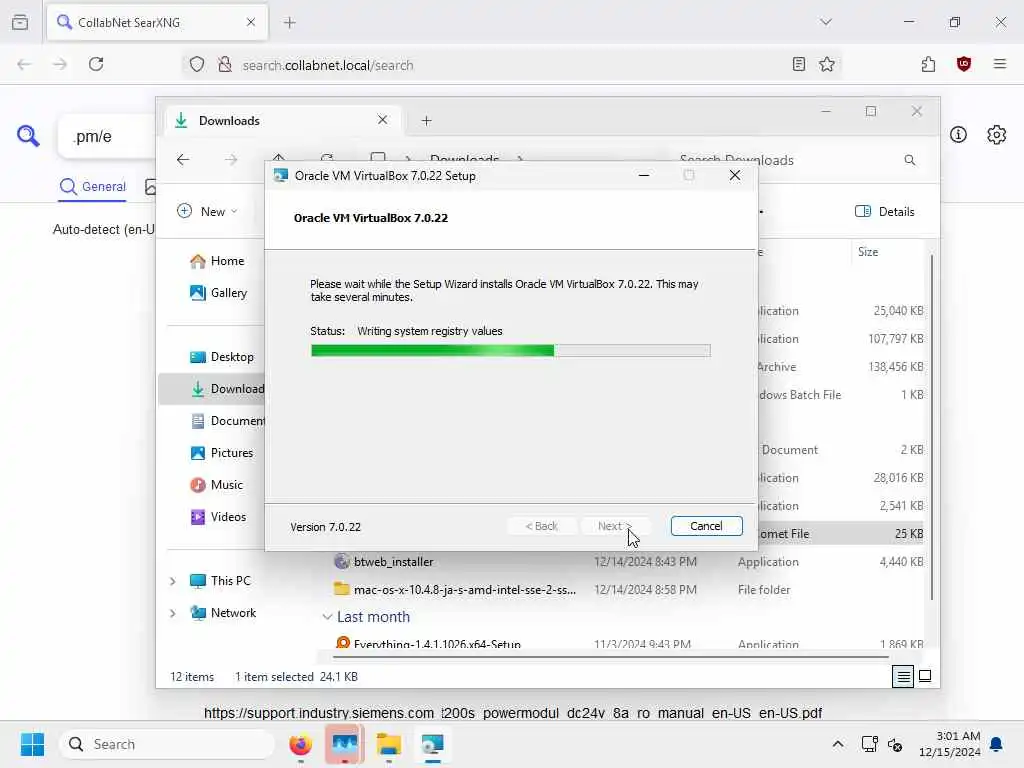Click the taskbar Search box
Image resolution: width=1024 pixels, height=768 pixels.
(167, 744)
